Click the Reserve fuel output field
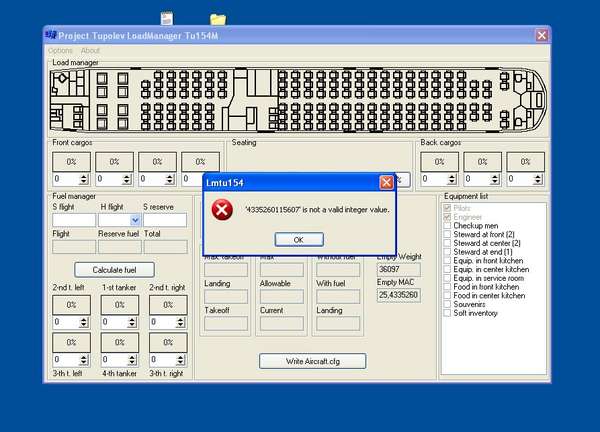 (x=120, y=247)
